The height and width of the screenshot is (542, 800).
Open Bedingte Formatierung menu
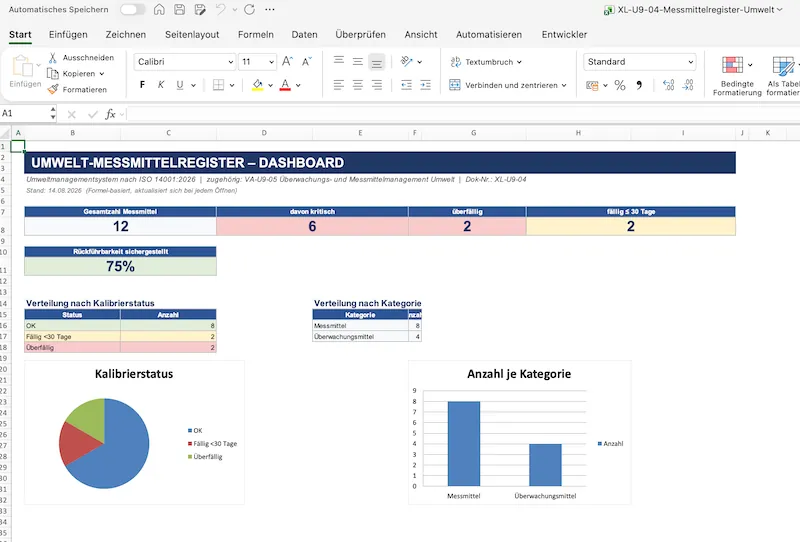click(x=737, y=76)
